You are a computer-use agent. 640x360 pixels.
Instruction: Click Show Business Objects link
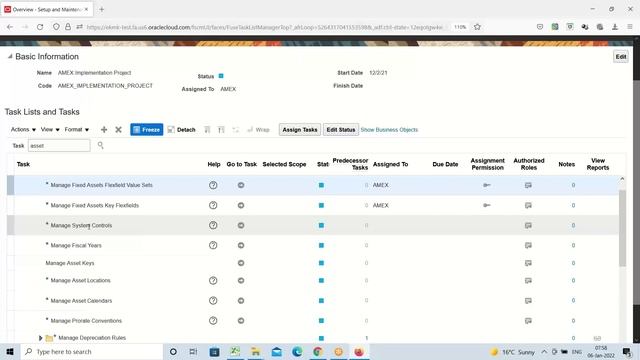pos(389,130)
